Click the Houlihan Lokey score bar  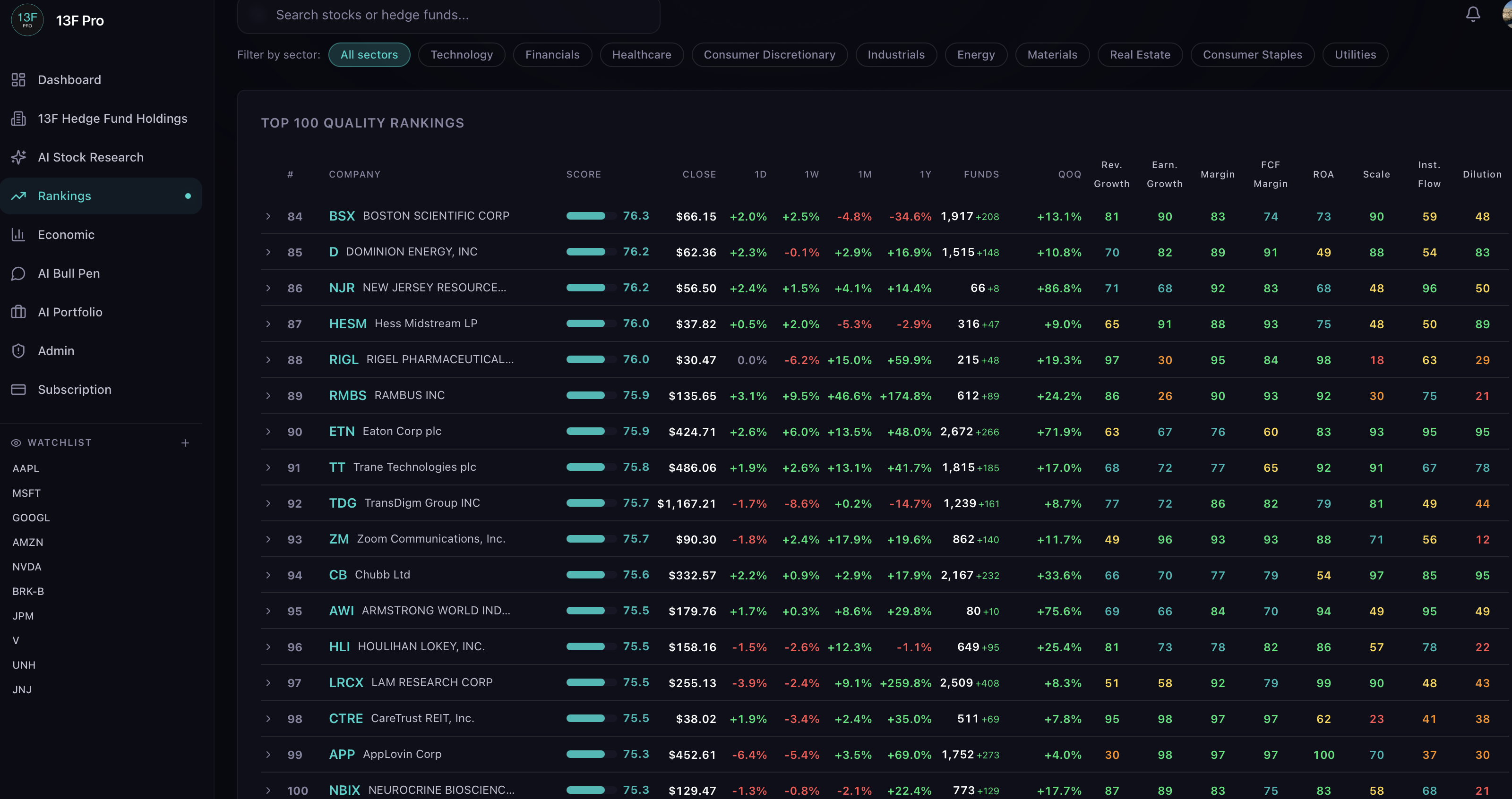click(x=591, y=646)
